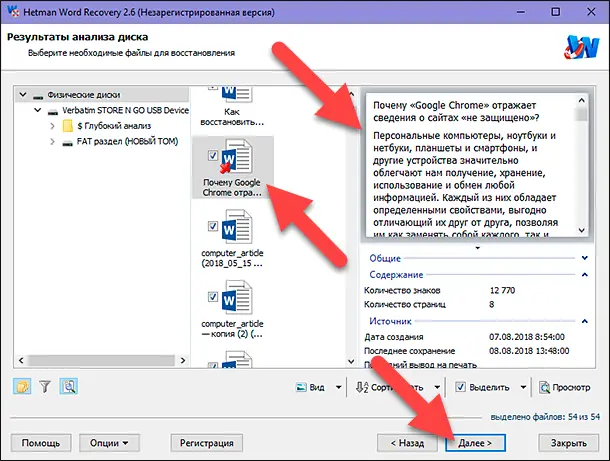
Task: Click the 'Просмотр' preview icon button
Action: click(565, 387)
